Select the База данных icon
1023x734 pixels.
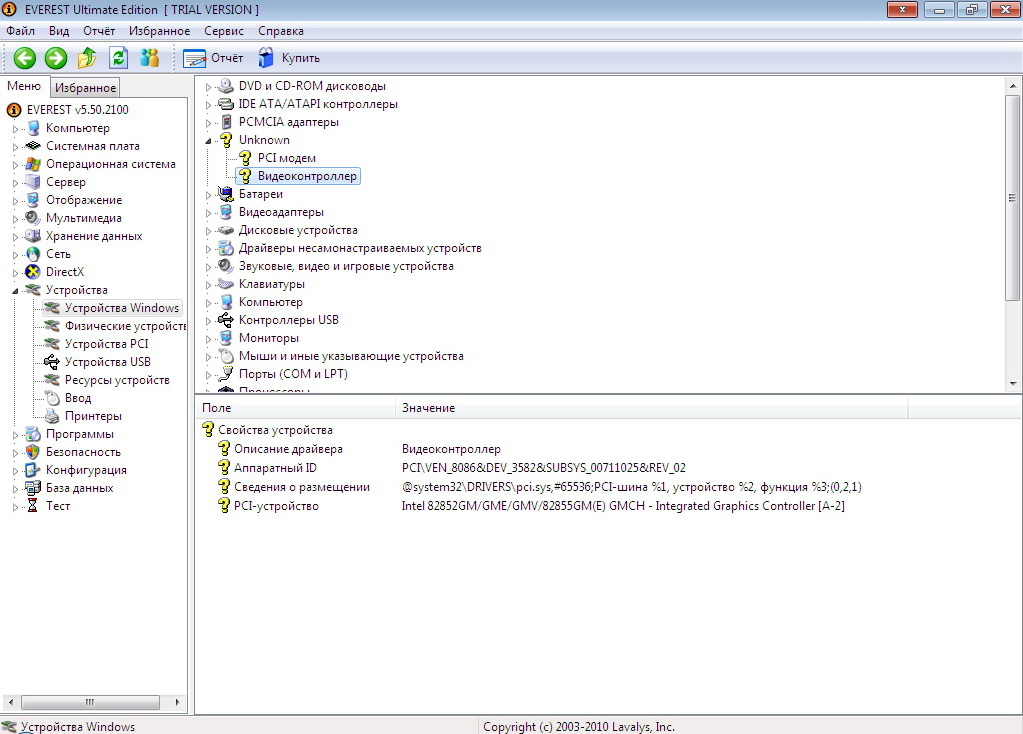point(33,487)
